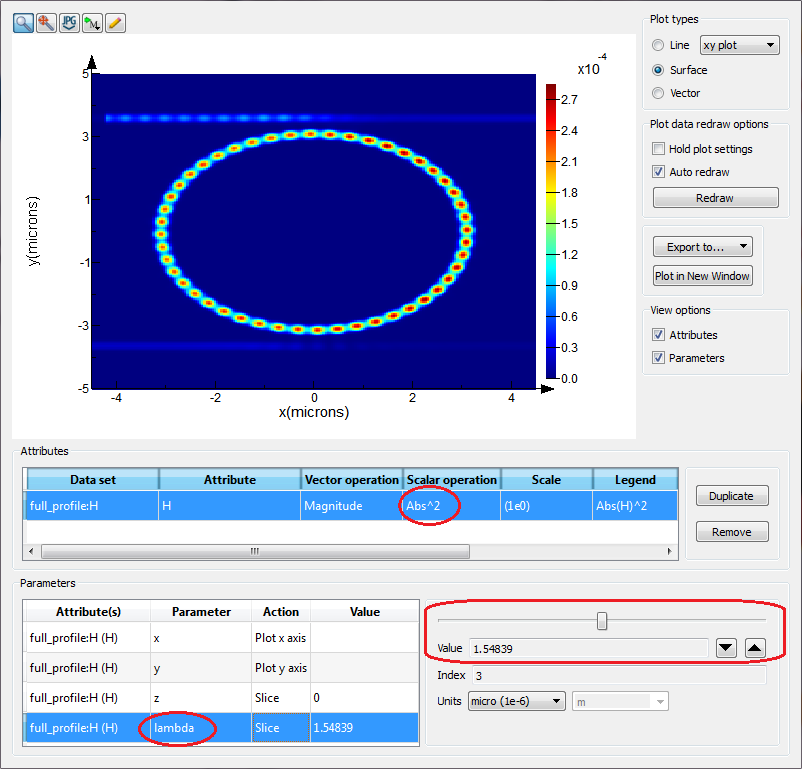This screenshot has height=769, width=802.
Task: Click the Parameter column header
Action: click(x=201, y=611)
